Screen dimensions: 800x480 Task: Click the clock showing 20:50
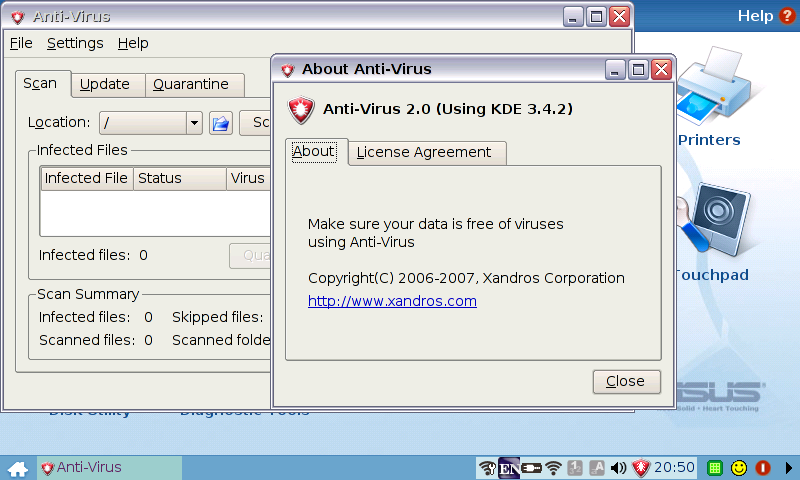tap(674, 467)
